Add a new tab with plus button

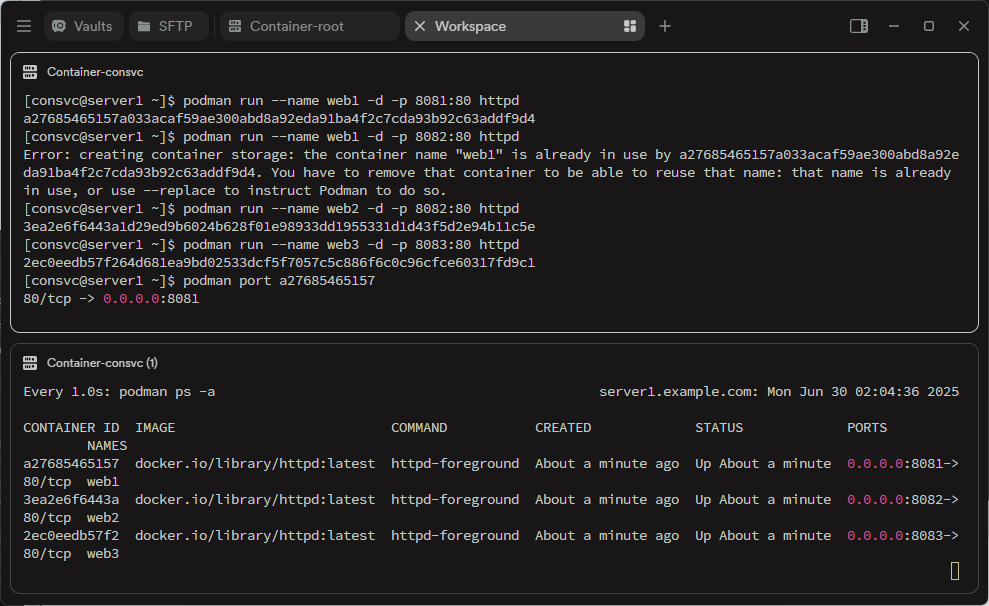[665, 26]
